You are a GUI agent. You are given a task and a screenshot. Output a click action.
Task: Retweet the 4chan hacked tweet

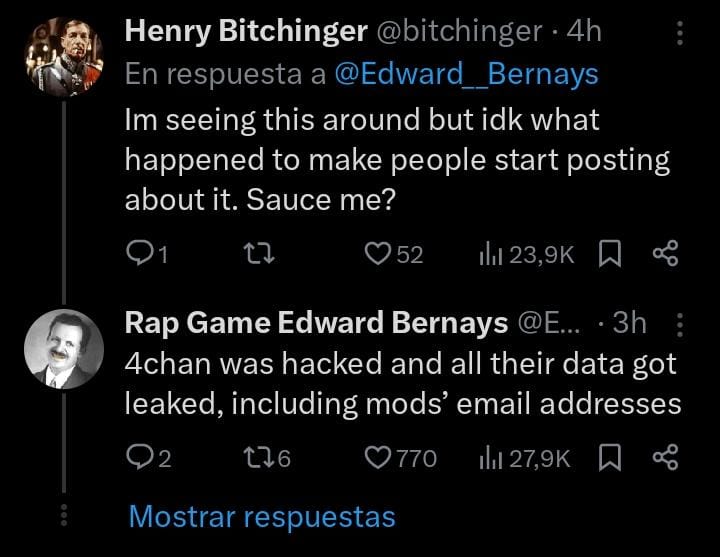[x=267, y=458]
